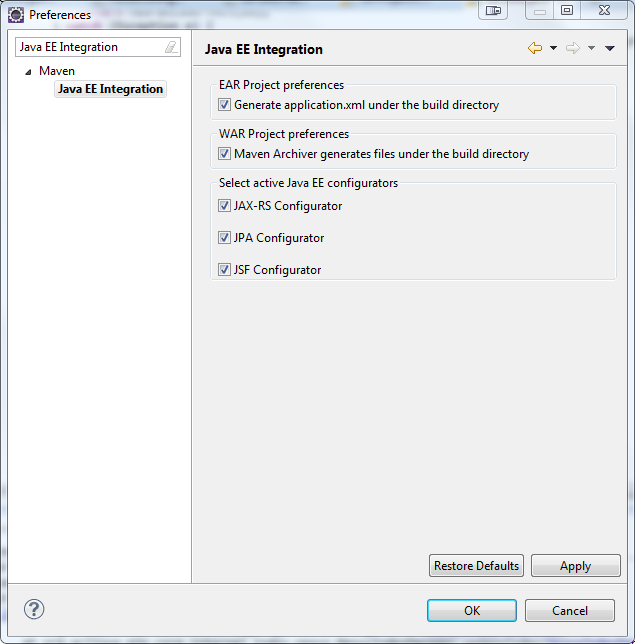The width and height of the screenshot is (635, 644).
Task: Click the clear filter text eraser icon
Action: 171,47
